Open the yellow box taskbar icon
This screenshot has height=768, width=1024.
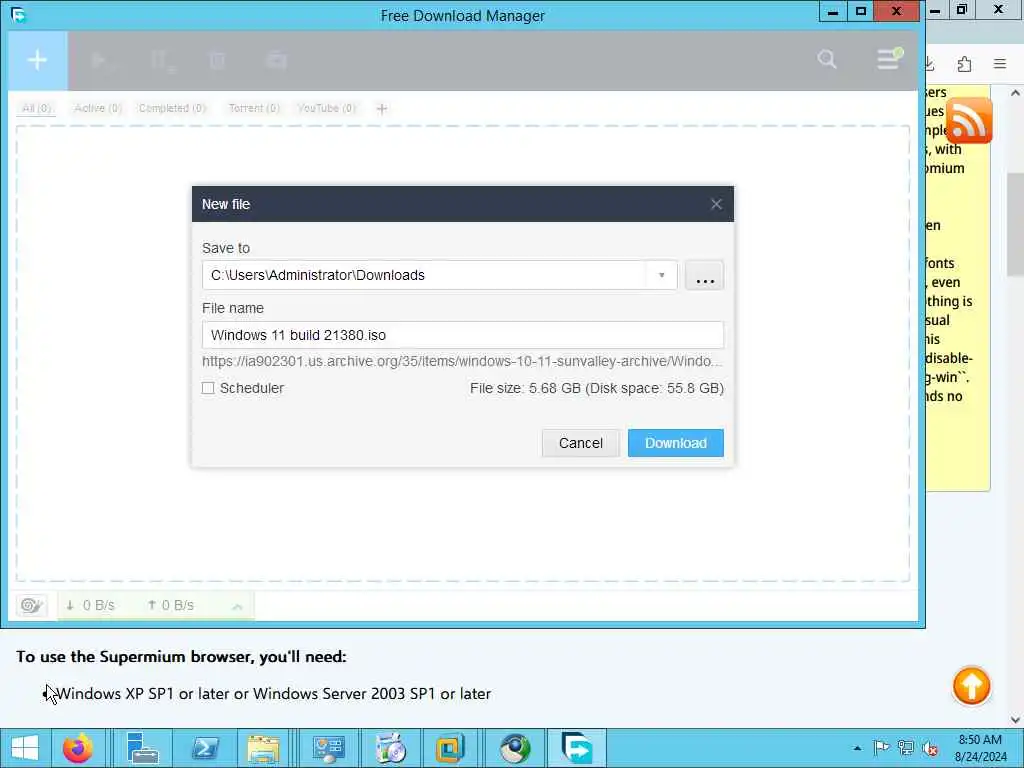[449, 748]
